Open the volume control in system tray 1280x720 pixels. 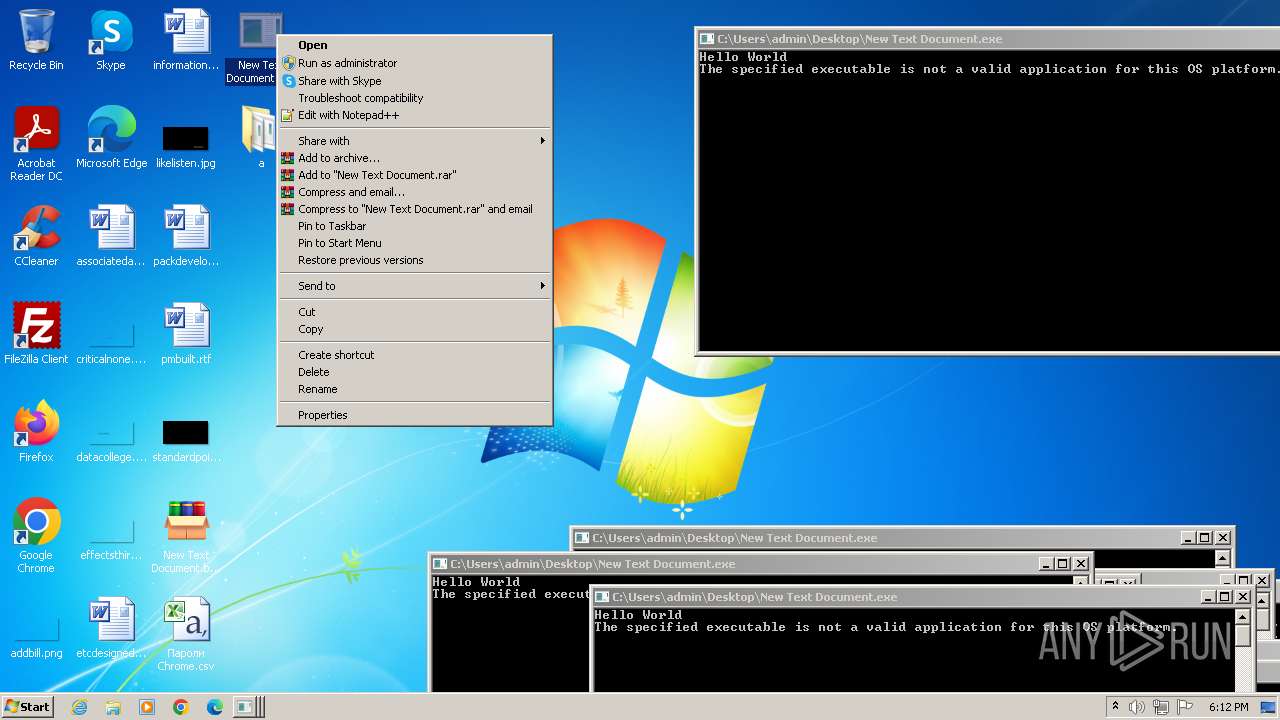1137,707
